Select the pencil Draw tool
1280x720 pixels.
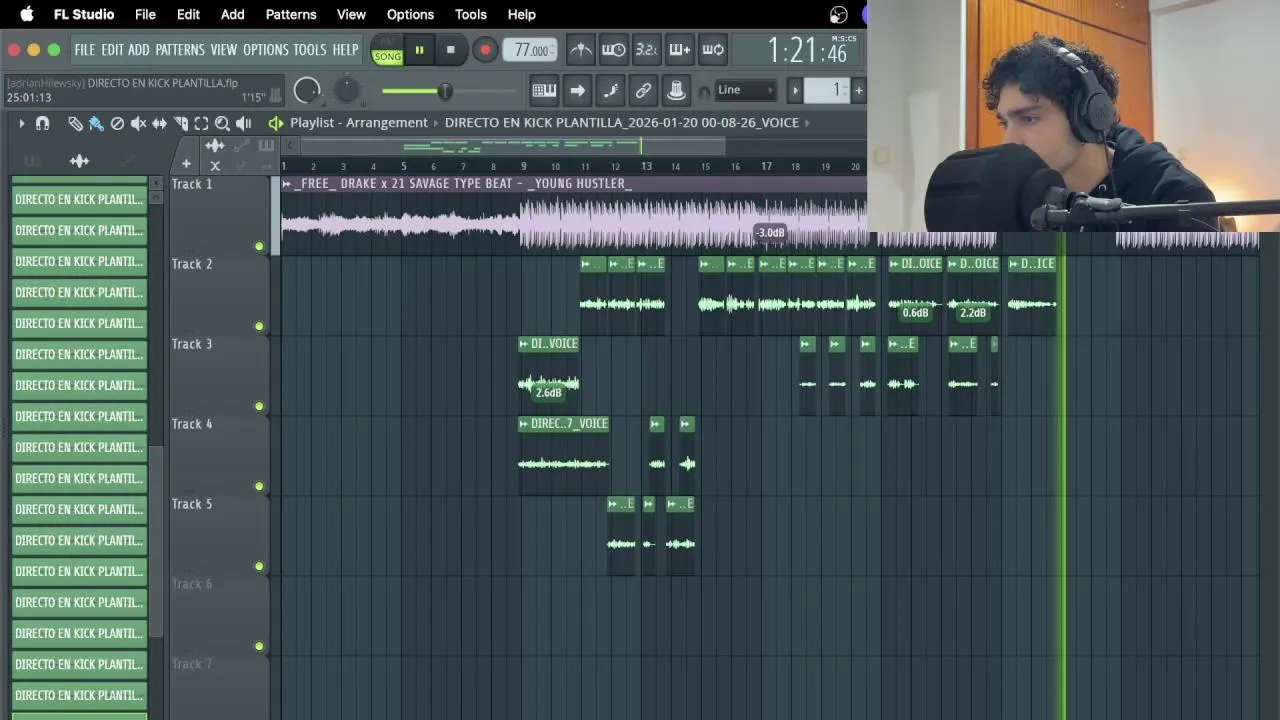[x=75, y=123]
